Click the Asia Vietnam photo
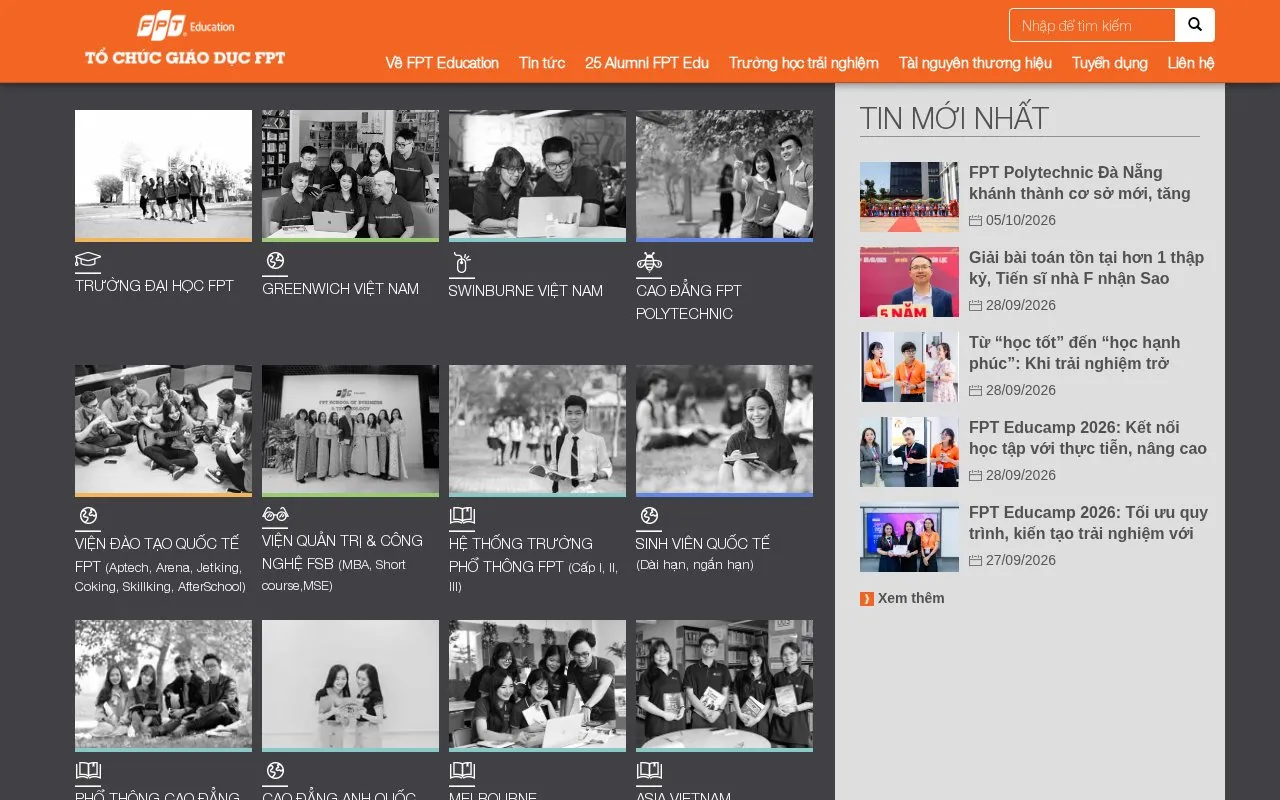Image resolution: width=1280 pixels, height=800 pixels. tap(724, 686)
